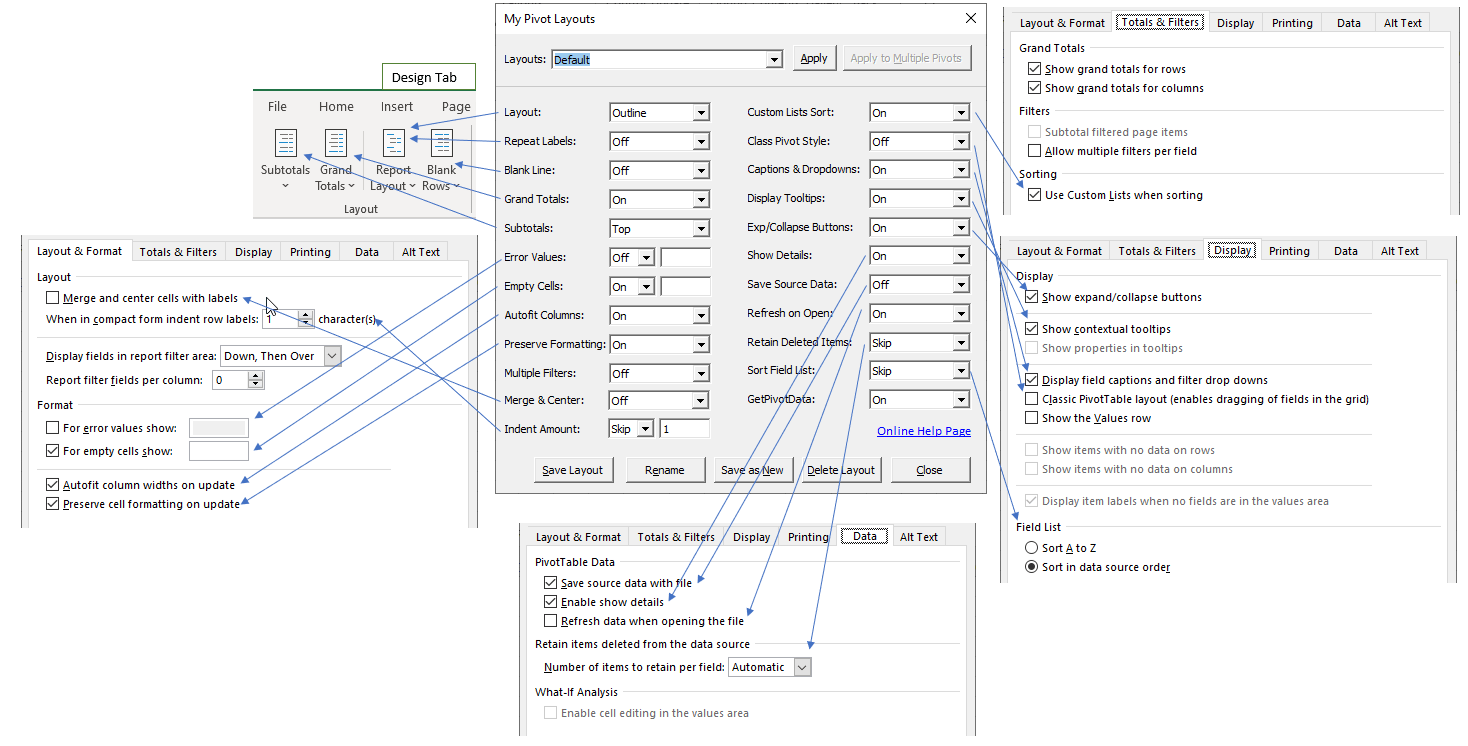Open the Subtotals Top dropdown
This screenshot has height=746, width=1468.
tap(700, 229)
